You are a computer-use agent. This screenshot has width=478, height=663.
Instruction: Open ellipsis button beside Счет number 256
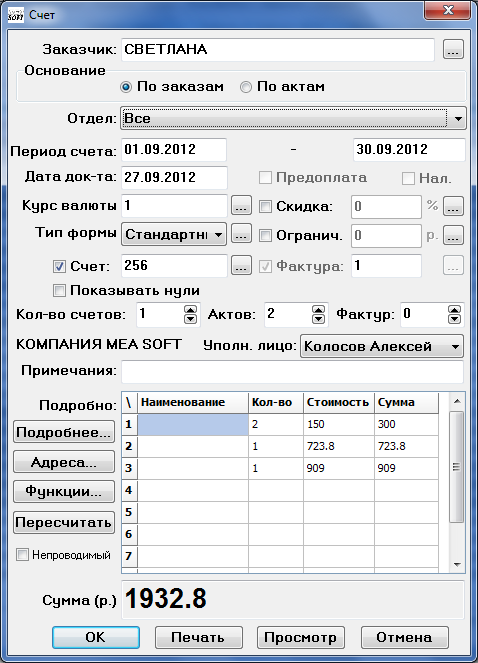click(241, 266)
